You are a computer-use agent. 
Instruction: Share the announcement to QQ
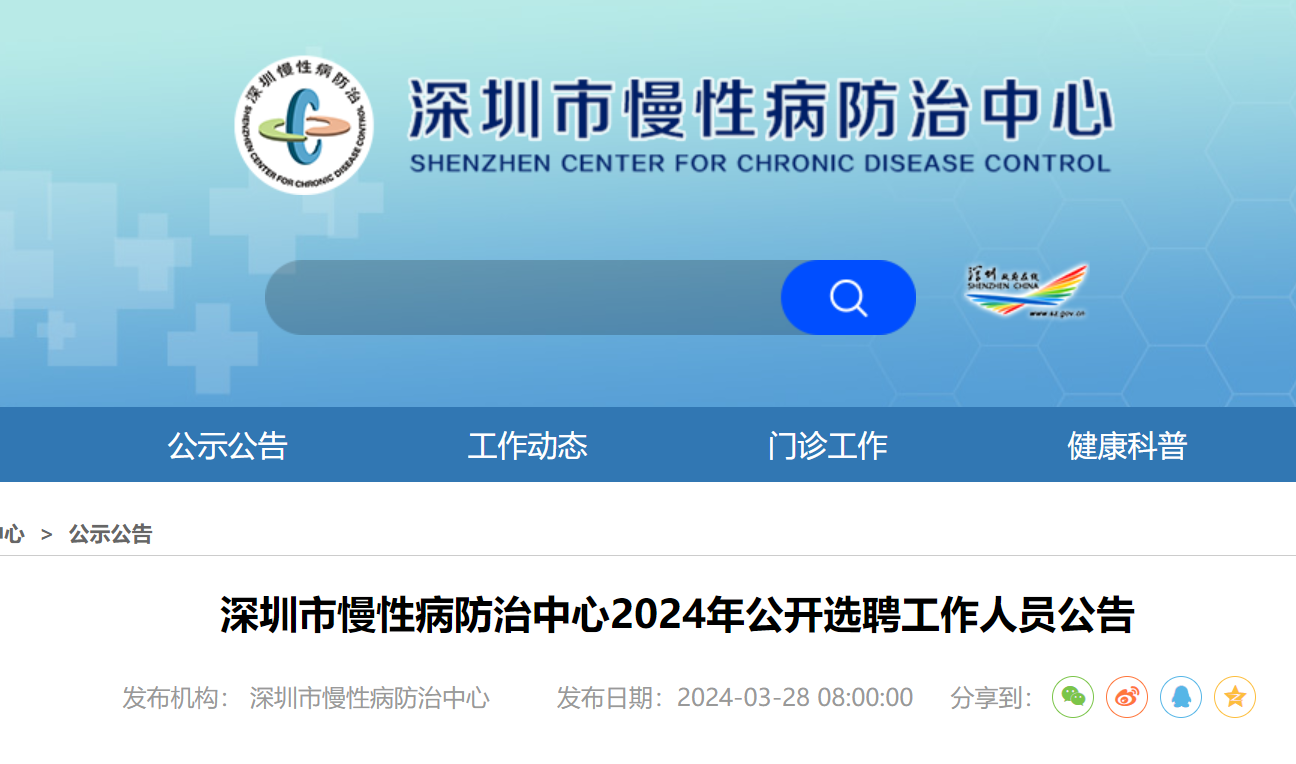(x=1181, y=697)
